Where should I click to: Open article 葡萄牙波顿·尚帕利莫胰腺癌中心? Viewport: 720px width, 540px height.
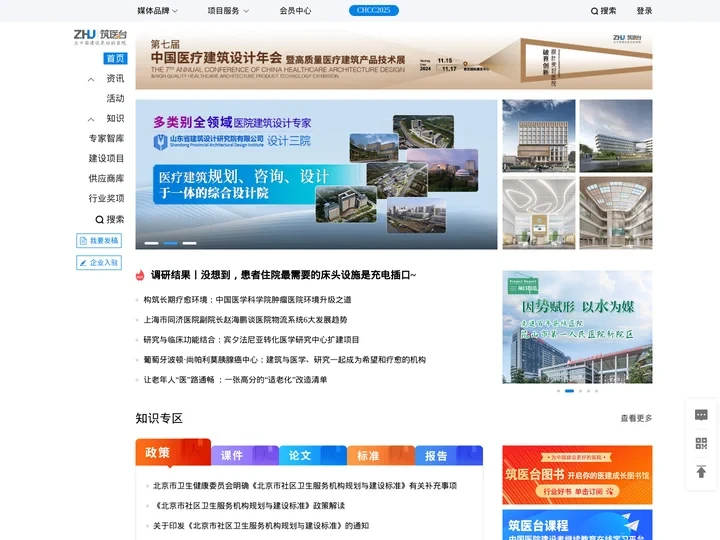[285, 360]
